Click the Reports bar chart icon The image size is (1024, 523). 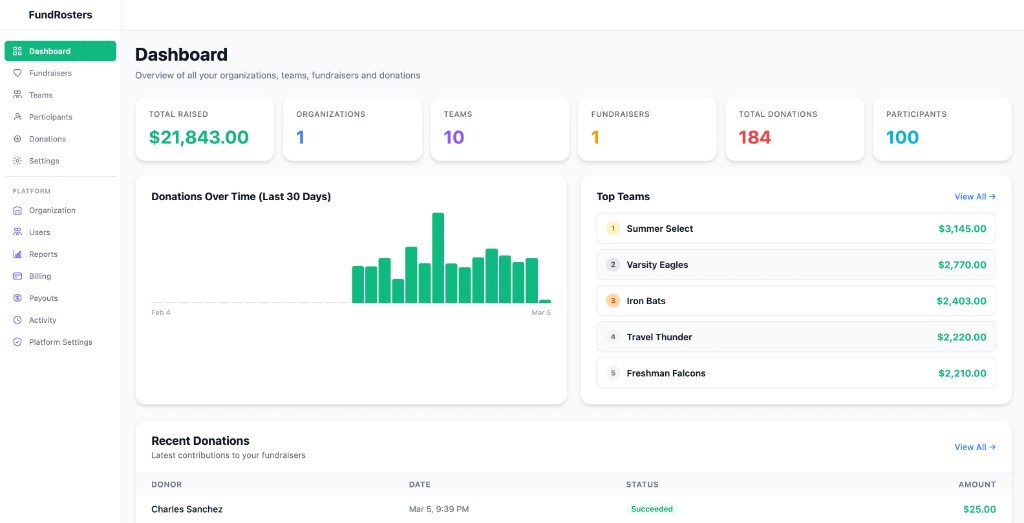pyautogui.click(x=18, y=254)
